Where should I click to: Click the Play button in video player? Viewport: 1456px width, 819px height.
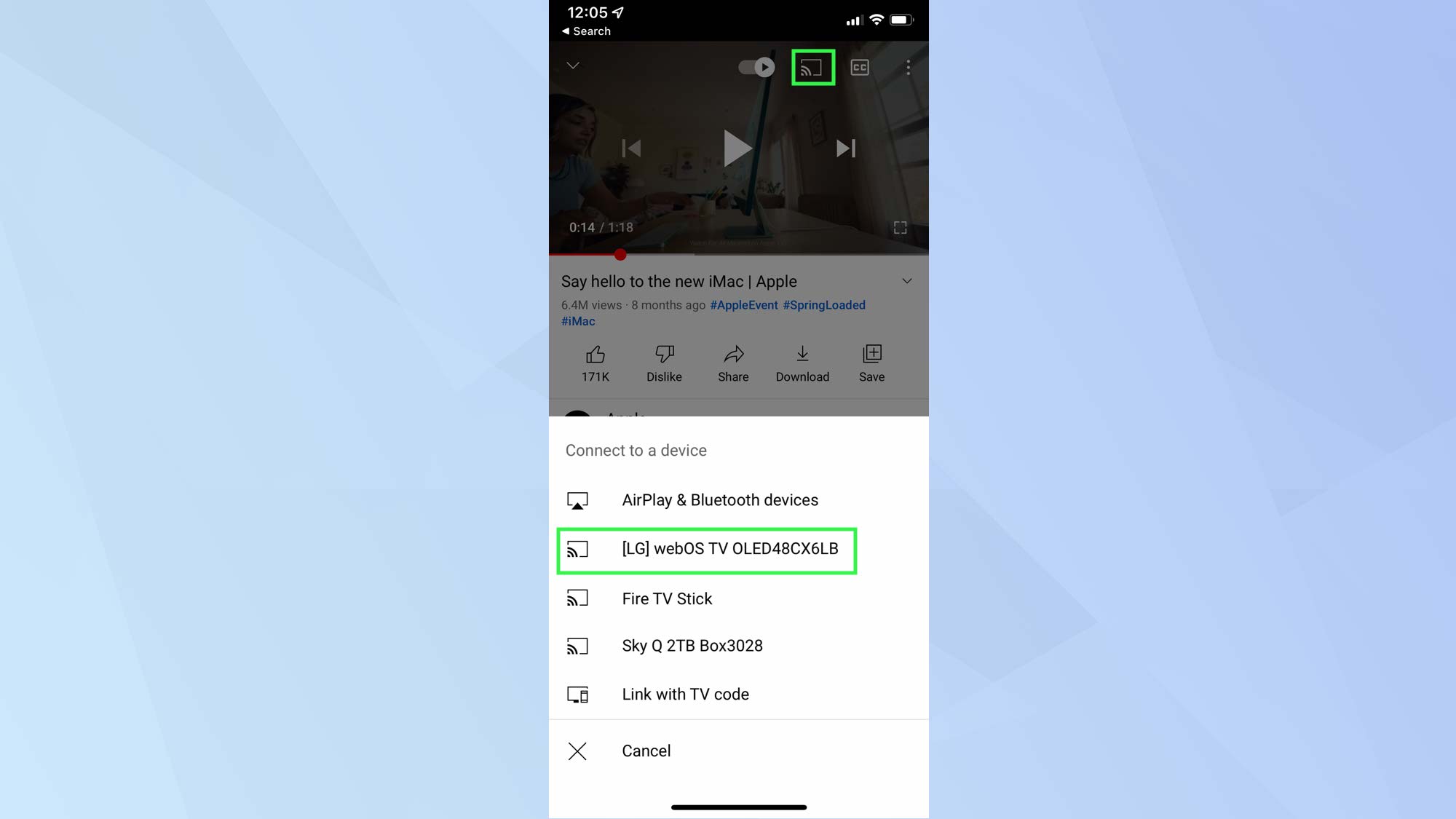(x=738, y=148)
